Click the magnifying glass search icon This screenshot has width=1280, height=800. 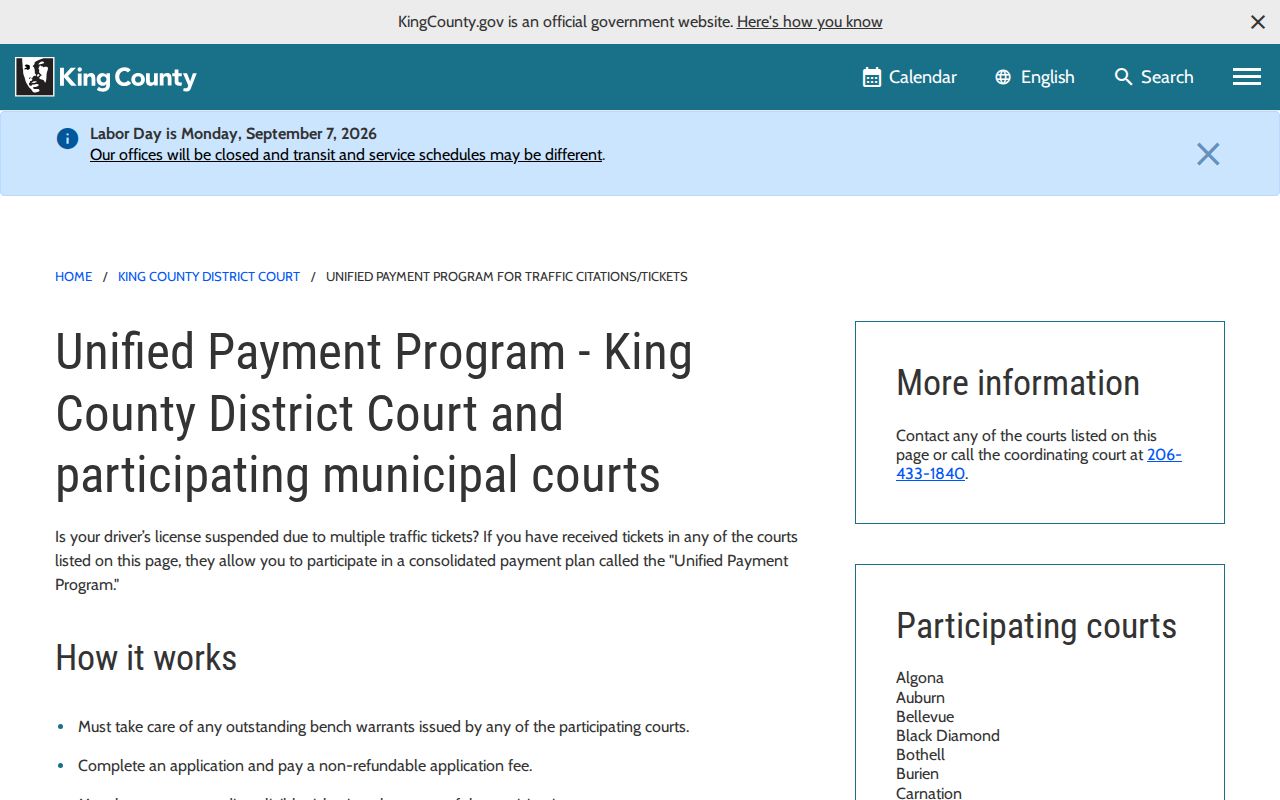(1124, 77)
